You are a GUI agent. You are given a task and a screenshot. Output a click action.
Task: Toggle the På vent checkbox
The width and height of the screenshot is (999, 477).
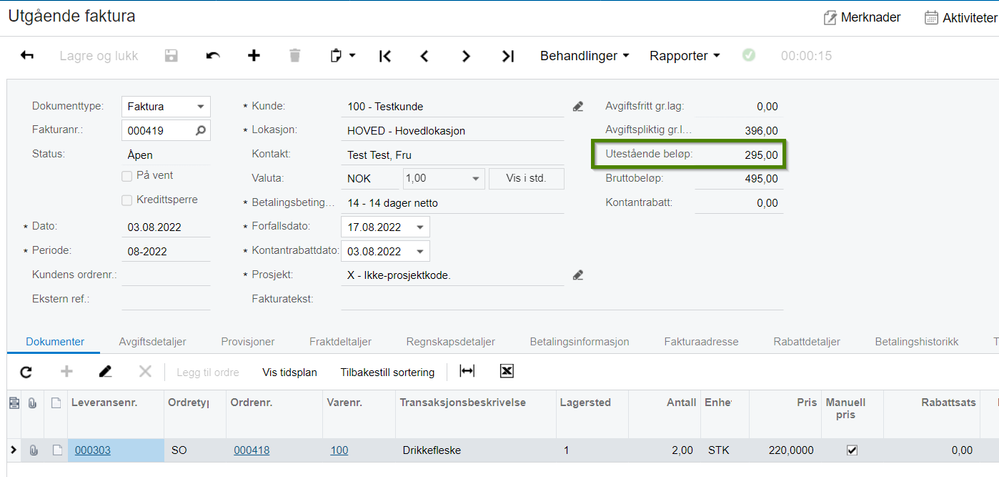click(127, 176)
